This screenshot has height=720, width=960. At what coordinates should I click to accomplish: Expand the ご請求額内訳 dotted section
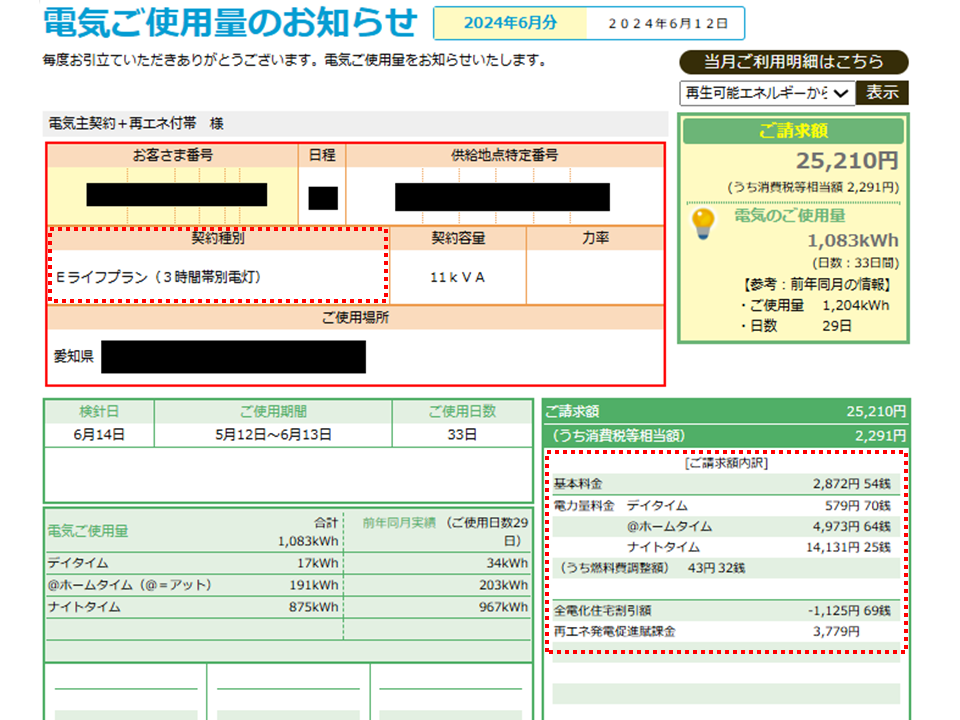click(x=720, y=555)
